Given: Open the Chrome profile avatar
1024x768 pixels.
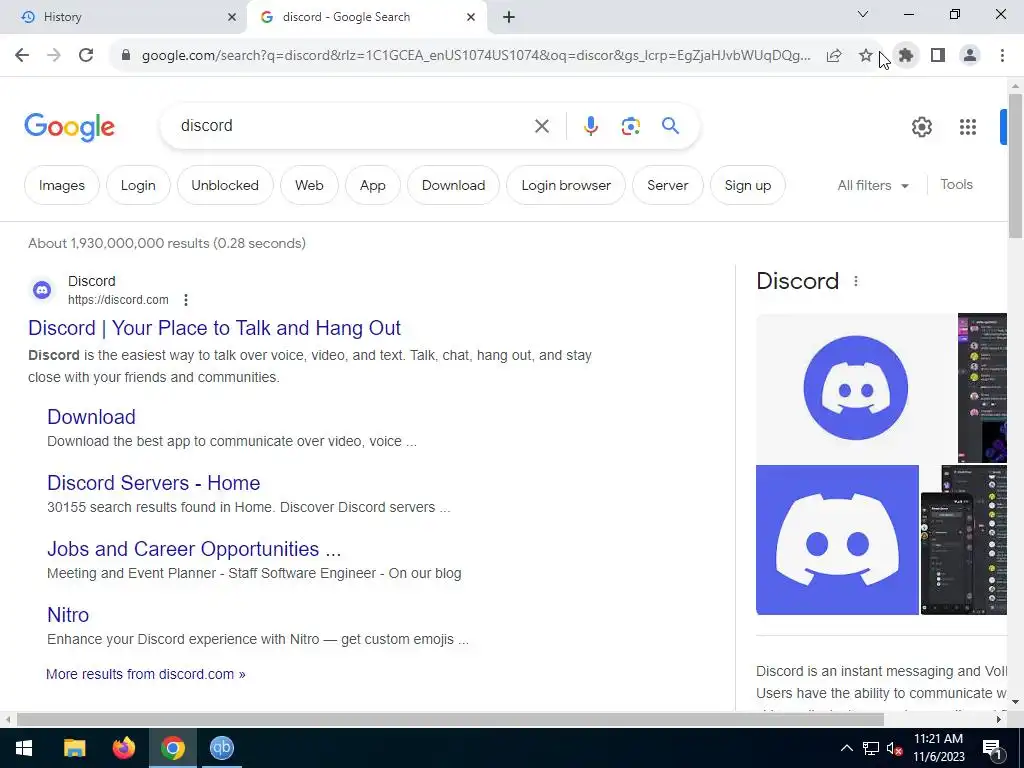Looking at the screenshot, I should tap(970, 56).
